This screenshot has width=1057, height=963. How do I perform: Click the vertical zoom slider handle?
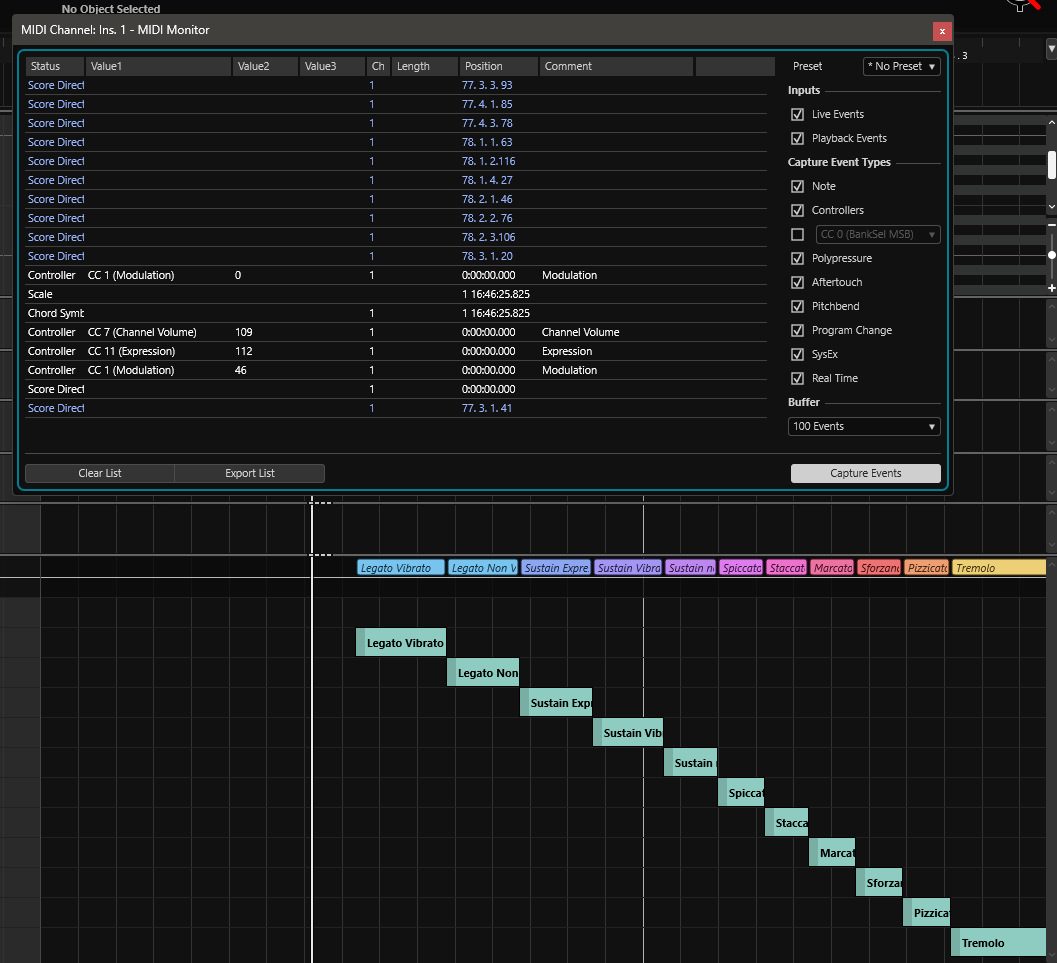tap(1051, 255)
